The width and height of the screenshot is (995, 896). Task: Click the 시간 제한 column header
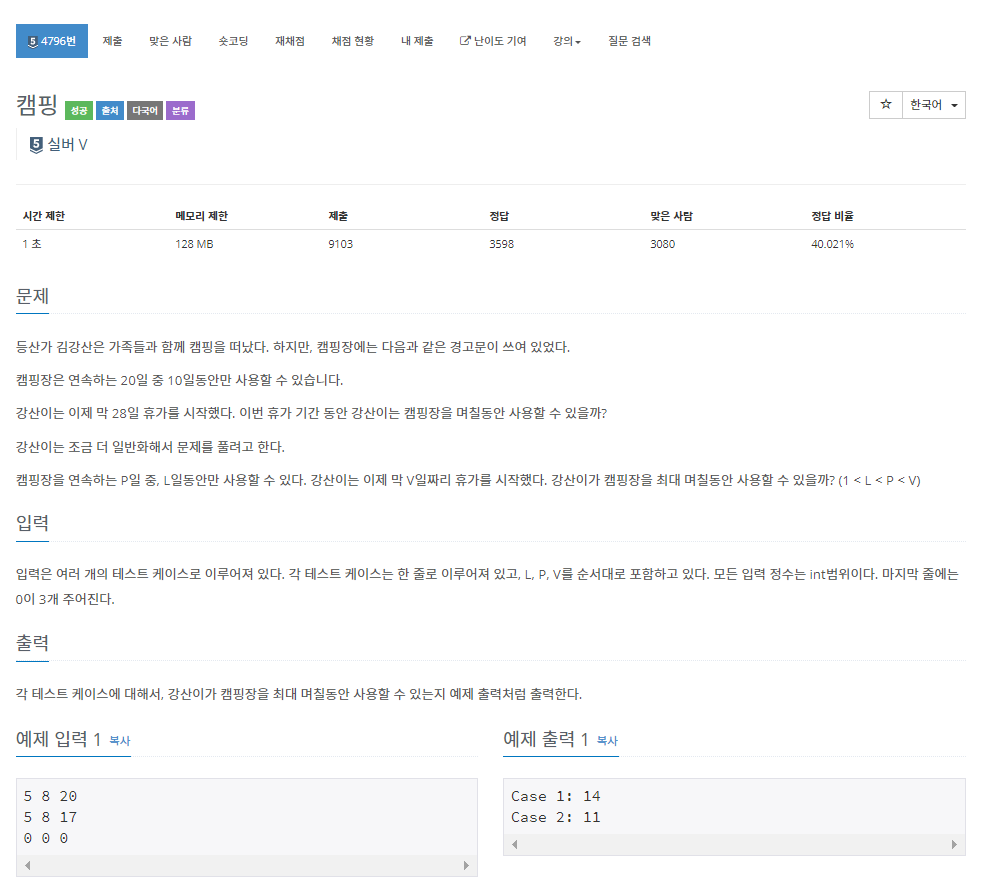44,216
